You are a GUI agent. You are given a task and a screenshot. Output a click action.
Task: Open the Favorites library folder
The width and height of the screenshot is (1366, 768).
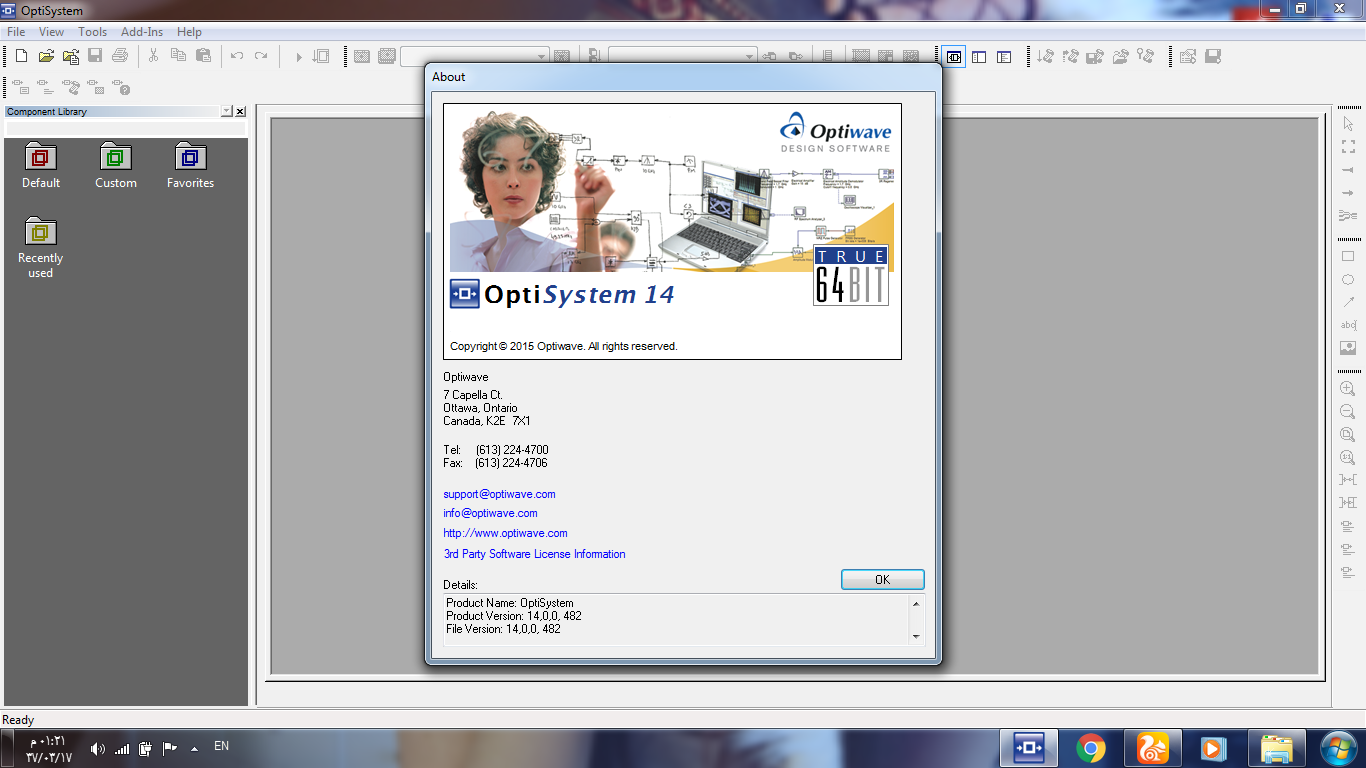point(190,166)
